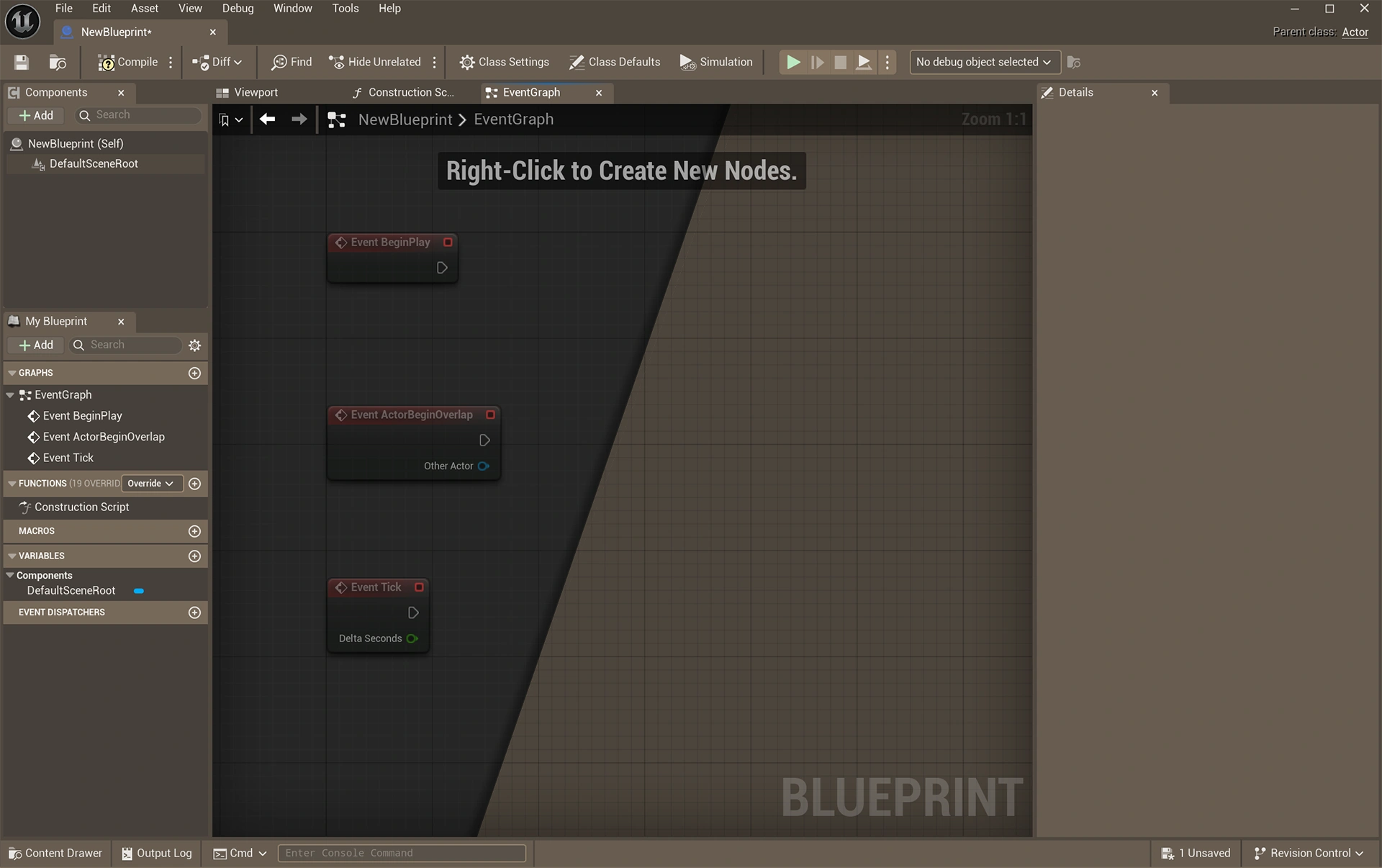The image size is (1382, 868).
Task: Add new macro with plus icon
Action: (194, 531)
